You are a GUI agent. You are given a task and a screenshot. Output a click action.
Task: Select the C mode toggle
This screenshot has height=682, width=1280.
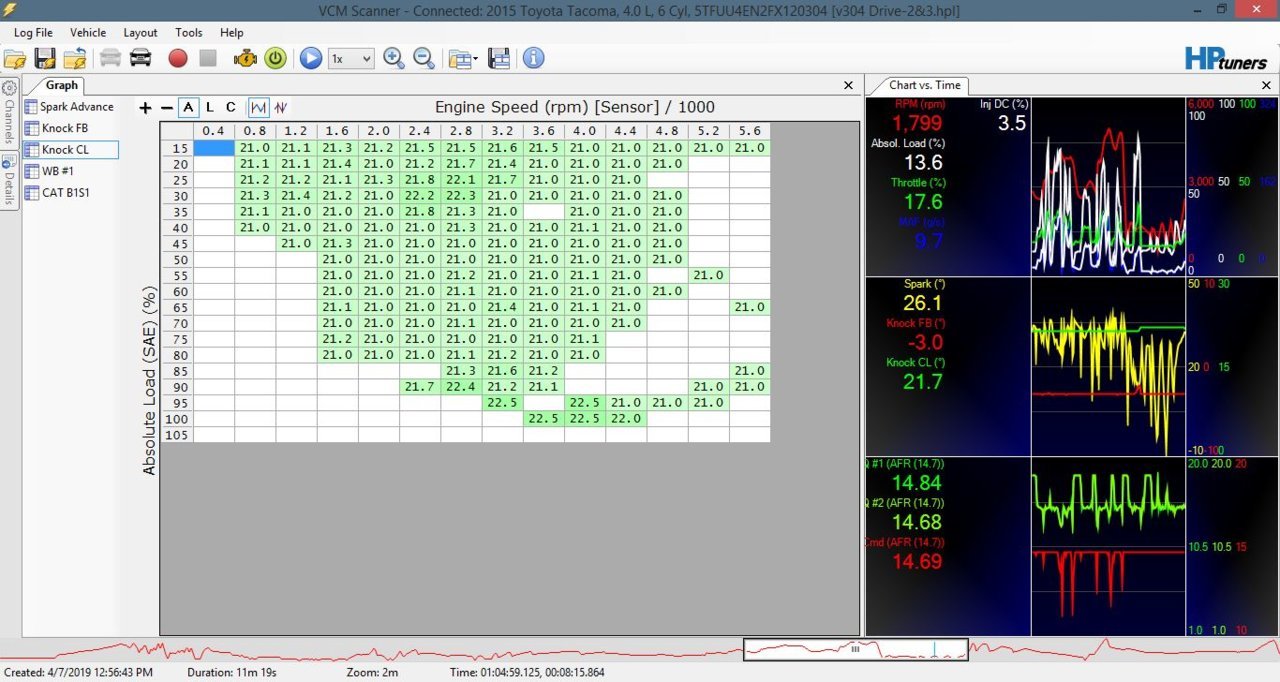coord(231,107)
